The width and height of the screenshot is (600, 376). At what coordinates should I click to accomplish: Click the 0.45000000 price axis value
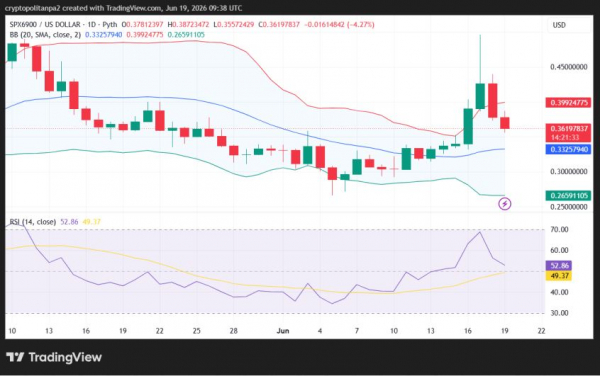[x=569, y=67]
